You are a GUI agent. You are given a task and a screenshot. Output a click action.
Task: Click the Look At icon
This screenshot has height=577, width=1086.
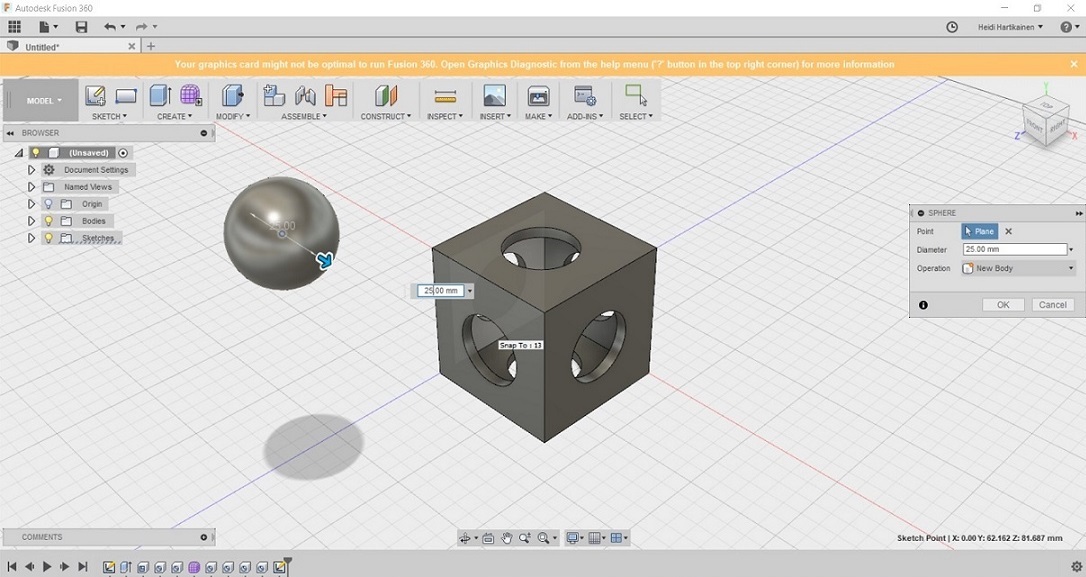tap(488, 538)
